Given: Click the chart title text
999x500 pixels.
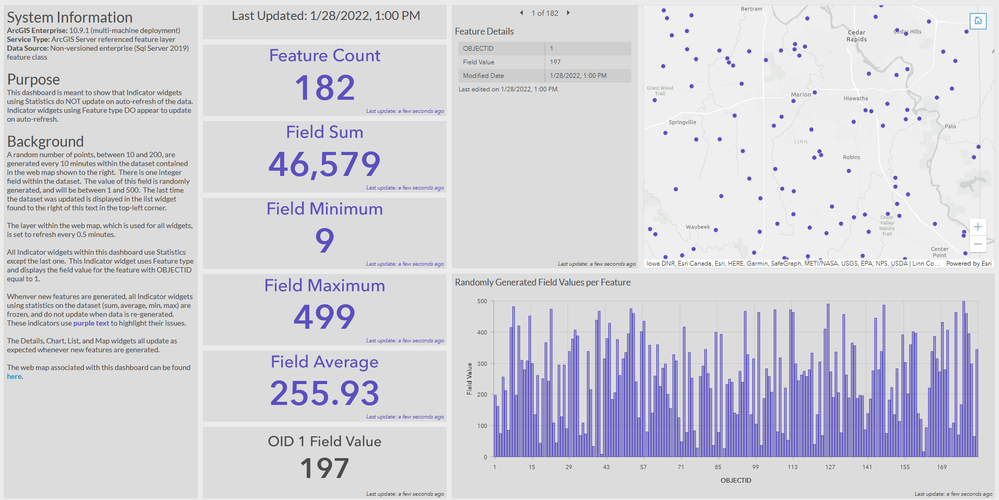Looking at the screenshot, I should coord(543,282).
